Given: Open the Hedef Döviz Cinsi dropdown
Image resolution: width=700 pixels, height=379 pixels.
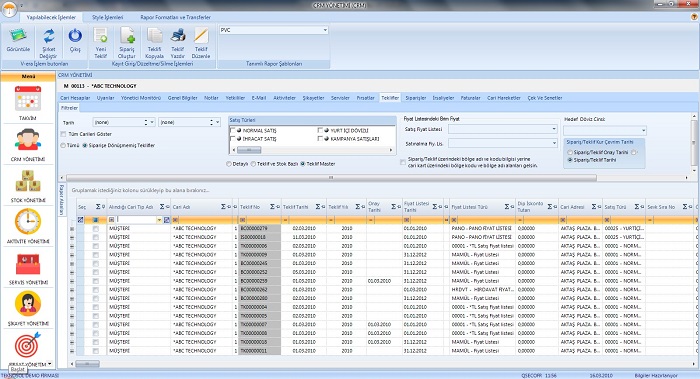Looking at the screenshot, I should pyautogui.click(x=643, y=130).
